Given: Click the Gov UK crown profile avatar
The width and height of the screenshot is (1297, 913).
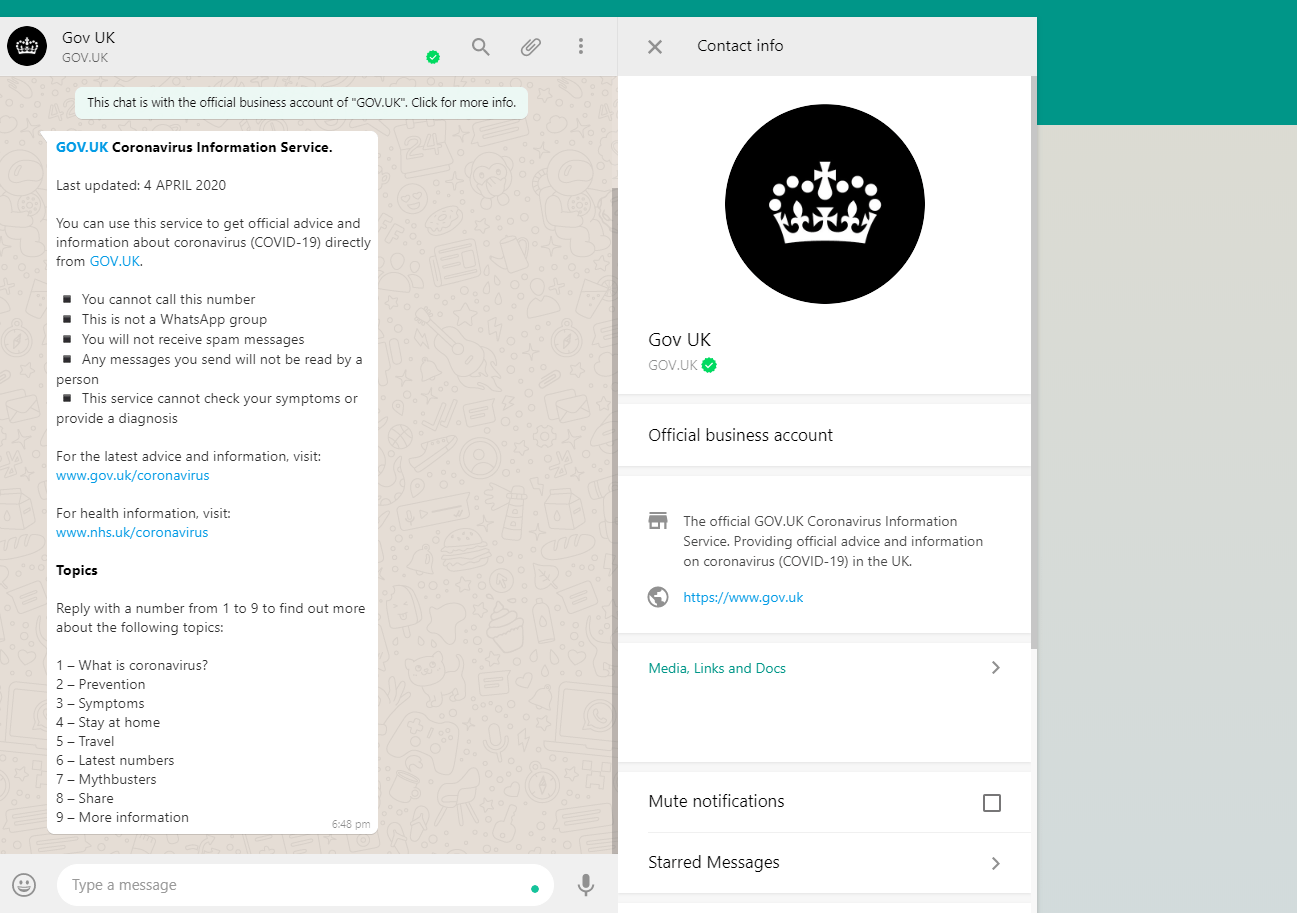Looking at the screenshot, I should coord(824,203).
